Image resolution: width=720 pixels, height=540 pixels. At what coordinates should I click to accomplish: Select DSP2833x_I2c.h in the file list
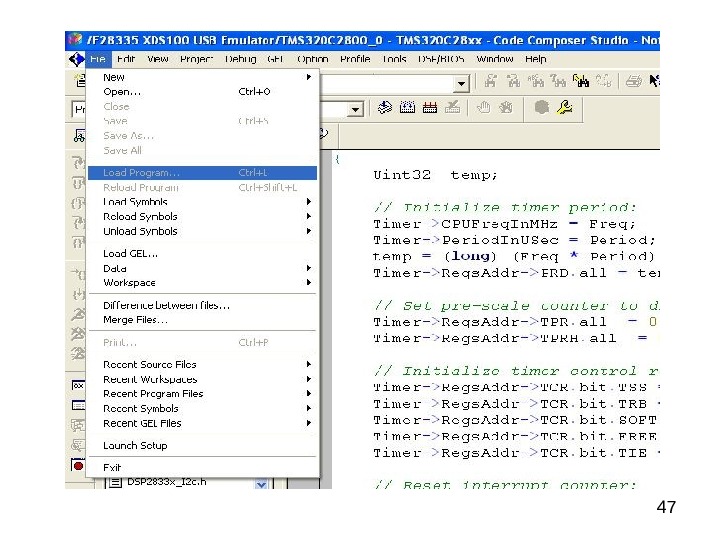pyautogui.click(x=167, y=482)
